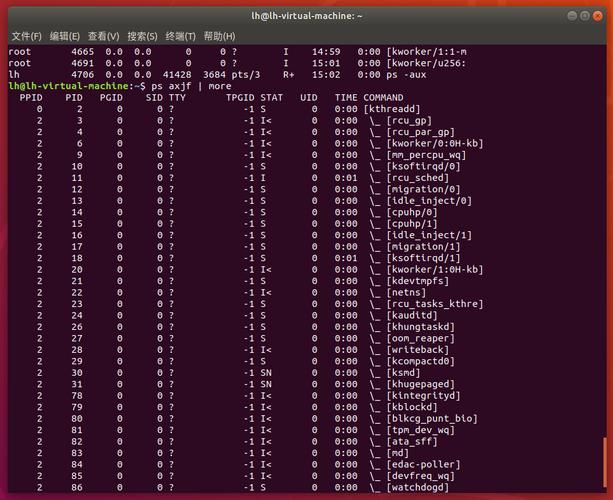Open the 帮助(H) menu
The image size is (613, 500).
tap(220, 36)
